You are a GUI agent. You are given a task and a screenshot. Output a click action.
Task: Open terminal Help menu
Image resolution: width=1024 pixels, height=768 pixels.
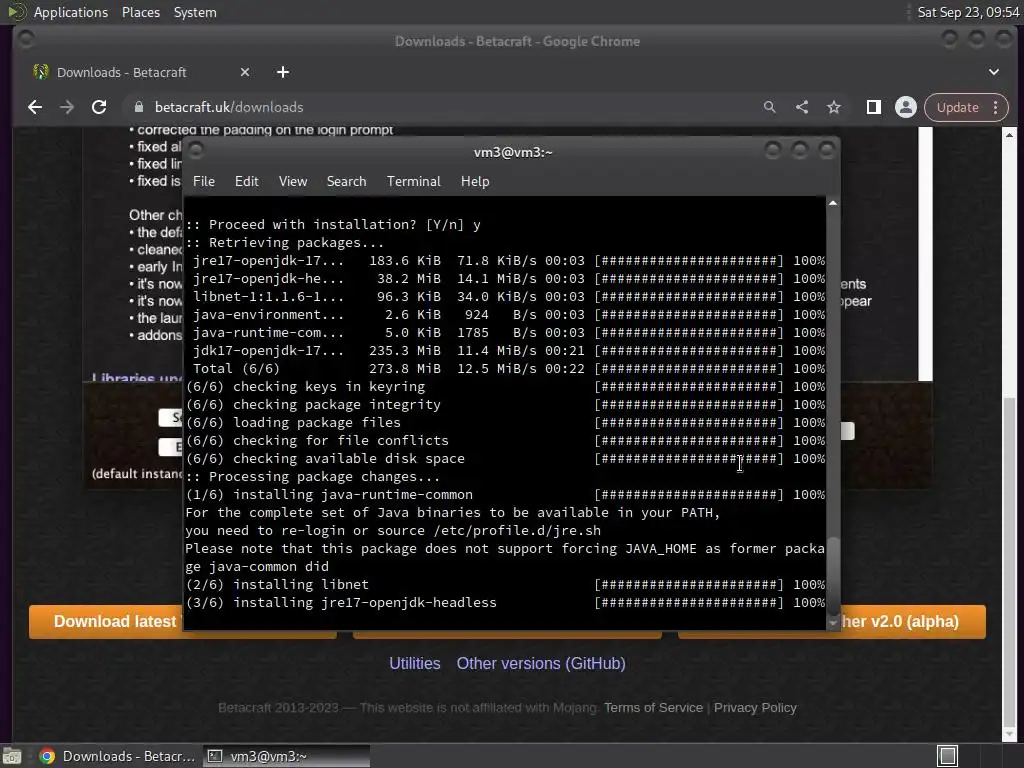click(475, 182)
